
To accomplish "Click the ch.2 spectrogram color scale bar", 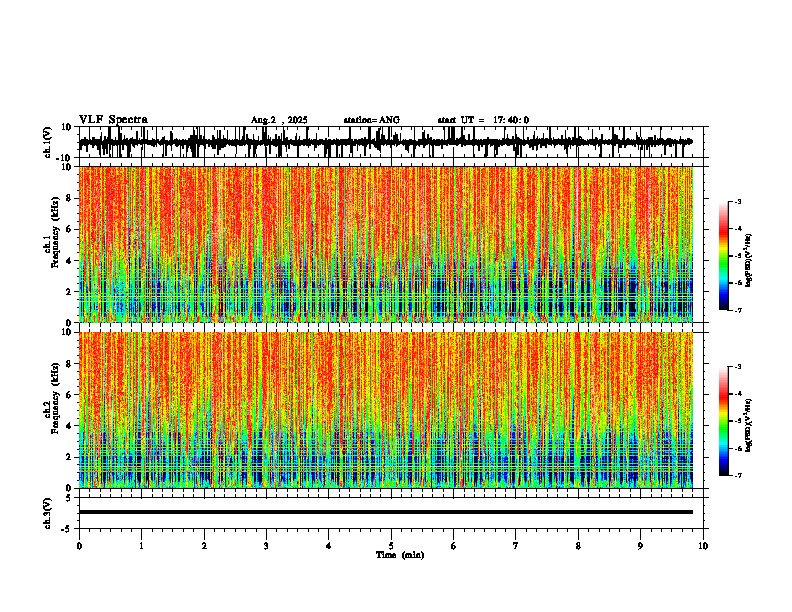I will point(723,421).
